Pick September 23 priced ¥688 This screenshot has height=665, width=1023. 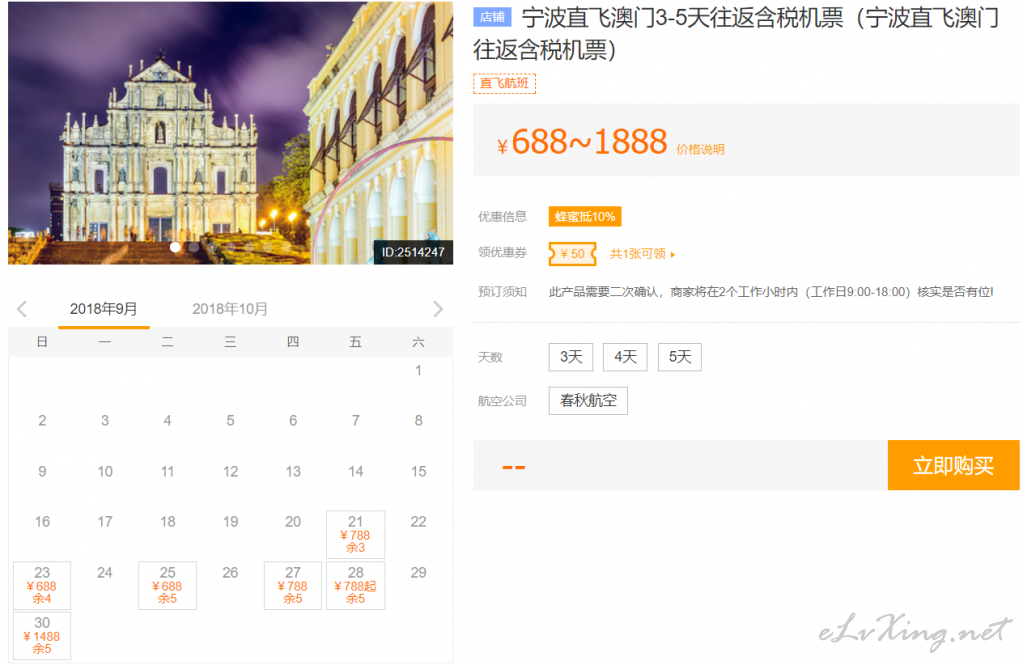click(x=42, y=585)
